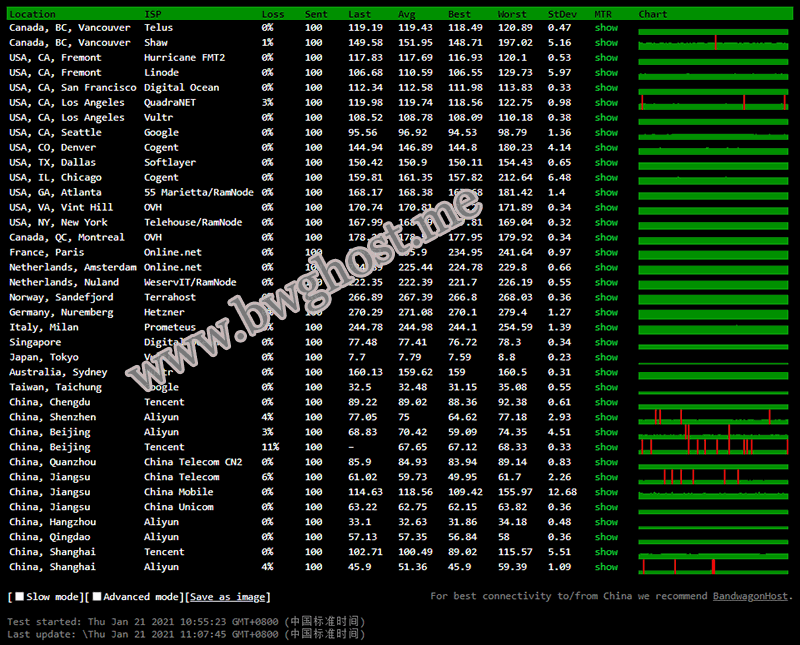Show MTR for San Francisco Digital Ocean
The width and height of the screenshot is (800, 645).
pos(606,87)
